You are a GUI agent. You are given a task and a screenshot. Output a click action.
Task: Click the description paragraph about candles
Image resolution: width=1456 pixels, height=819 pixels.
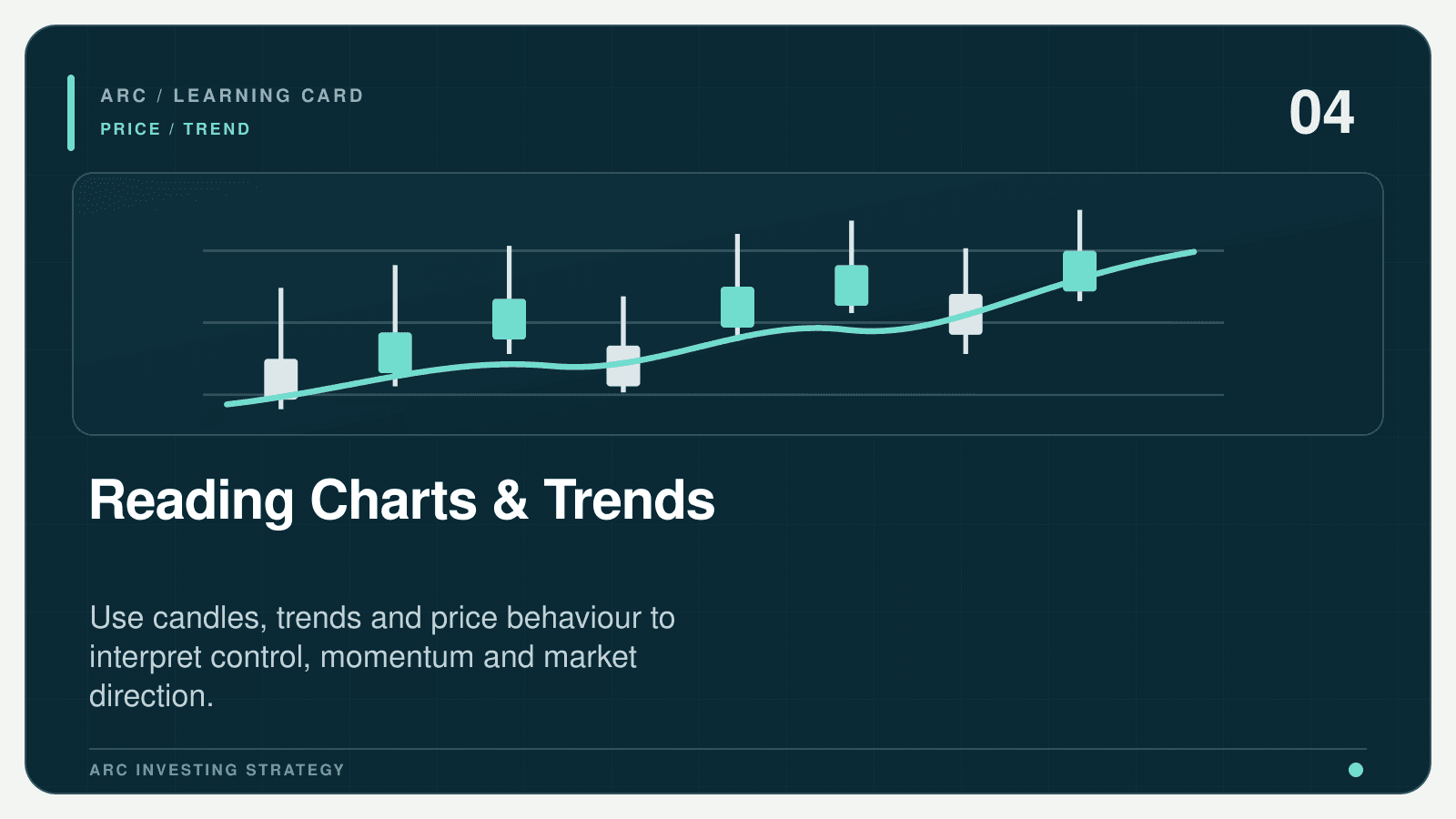point(382,657)
